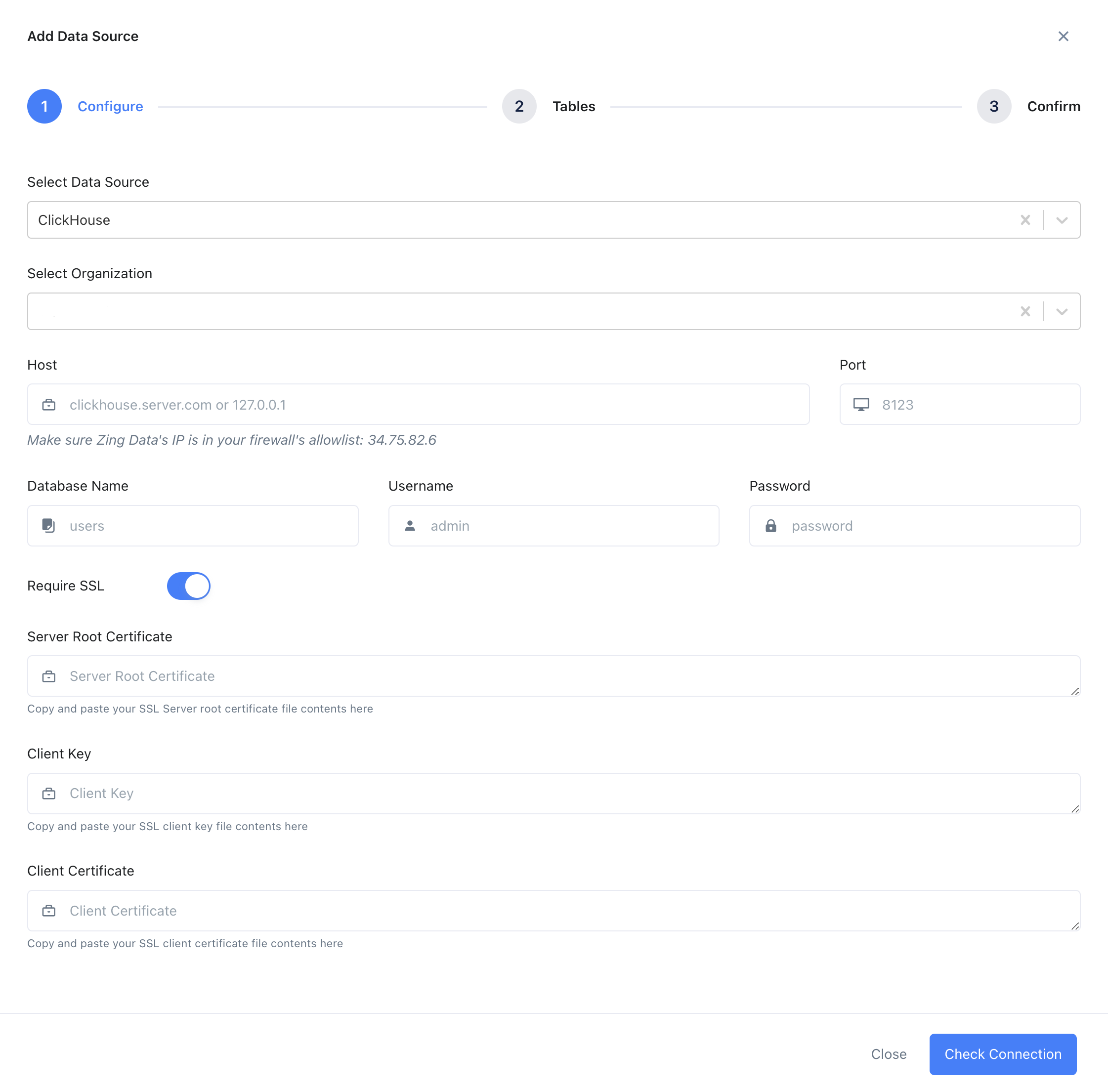Click the person icon in the Username field
1108x1092 pixels.
(410, 525)
